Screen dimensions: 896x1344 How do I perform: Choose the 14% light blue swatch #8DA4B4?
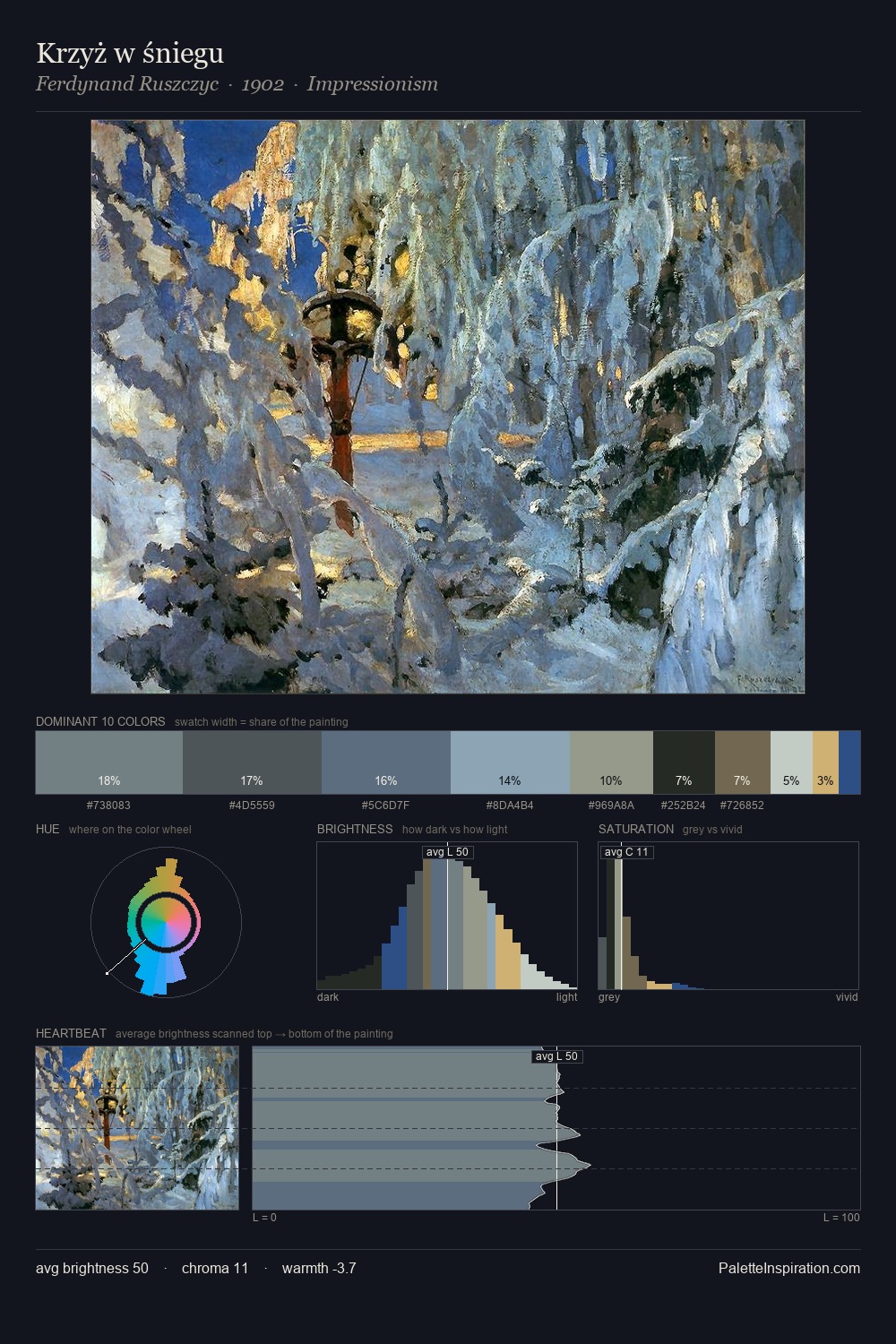tap(510, 762)
